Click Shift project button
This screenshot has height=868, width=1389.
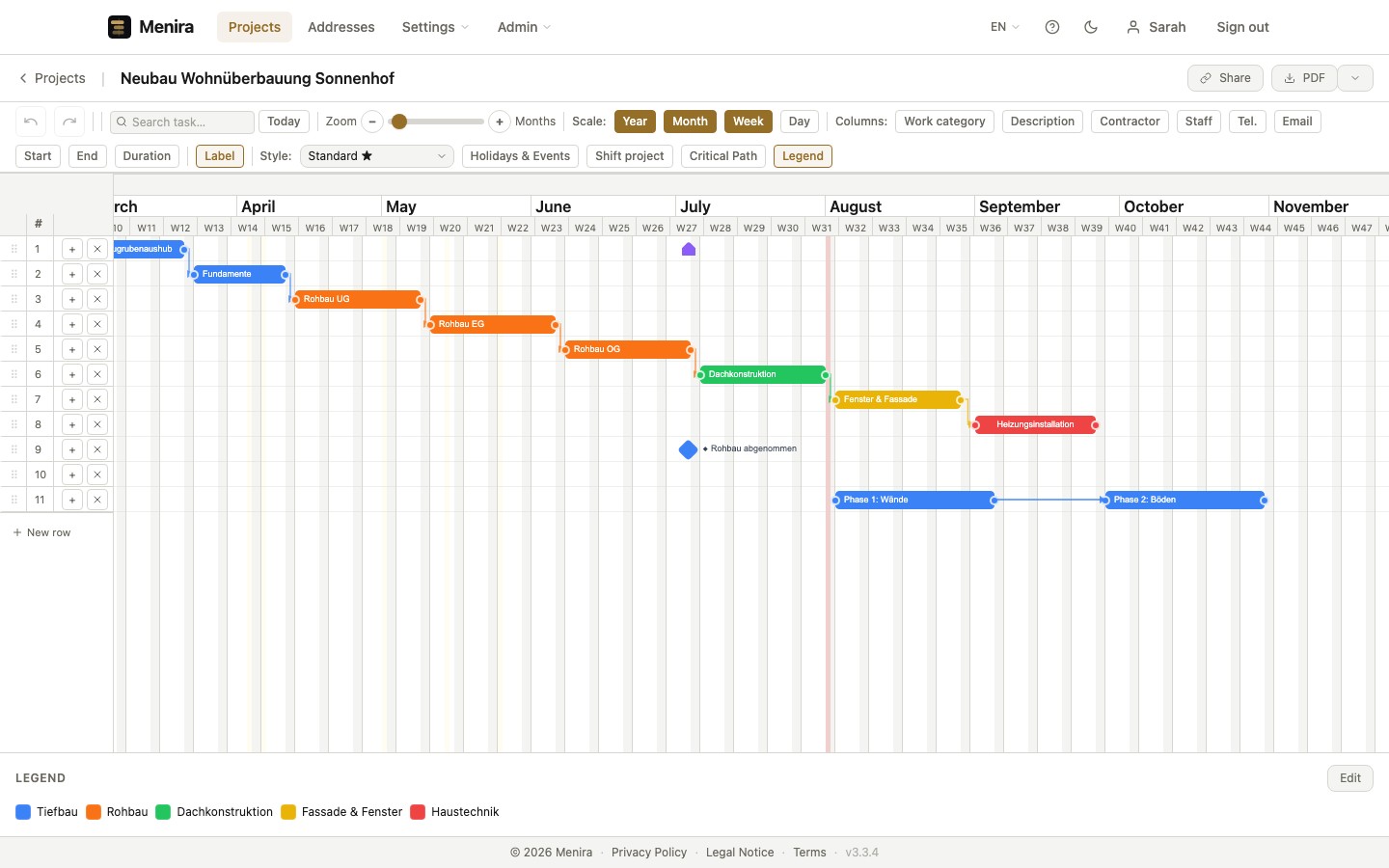630,156
